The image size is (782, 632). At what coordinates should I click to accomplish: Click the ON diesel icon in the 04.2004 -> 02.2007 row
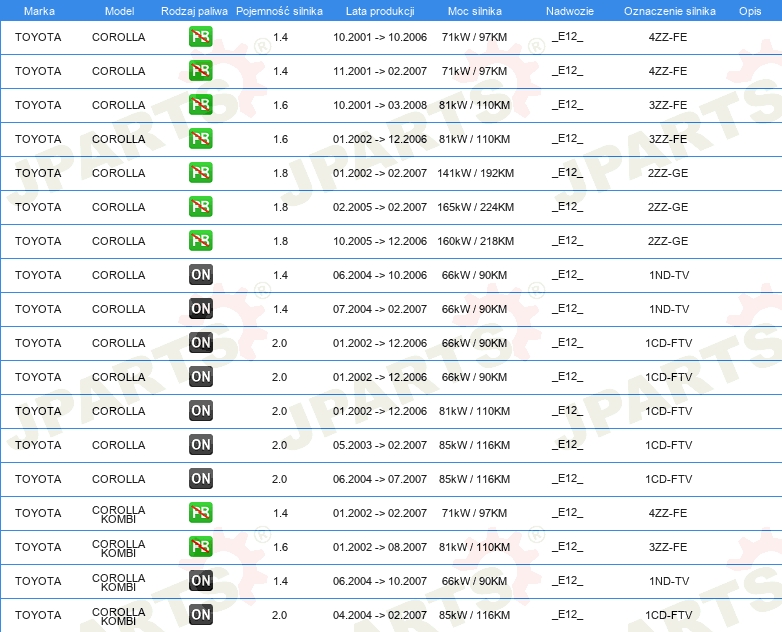[200, 614]
